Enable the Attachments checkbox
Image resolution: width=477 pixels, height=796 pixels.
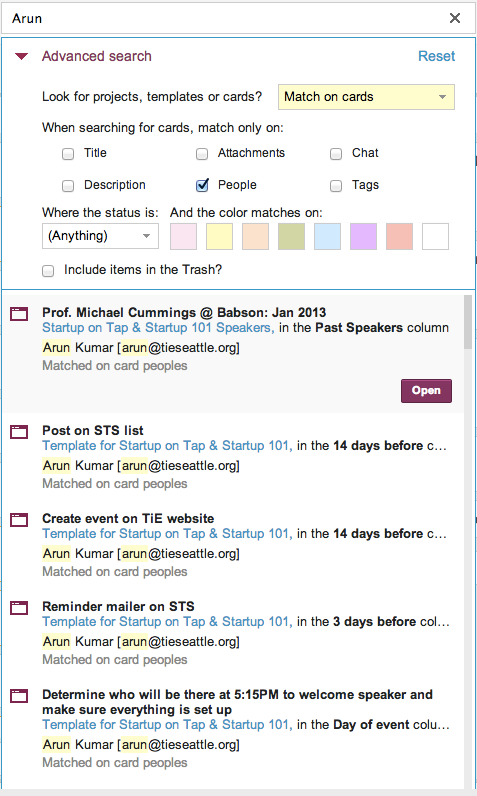(202, 154)
